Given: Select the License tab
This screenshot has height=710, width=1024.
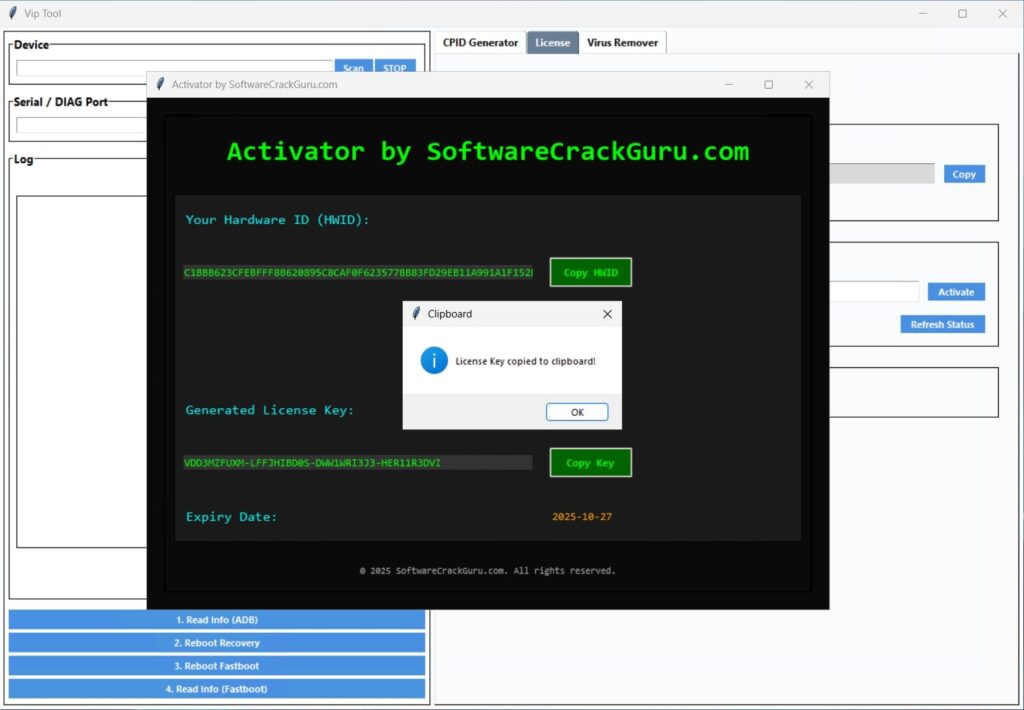Looking at the screenshot, I should click(552, 43).
